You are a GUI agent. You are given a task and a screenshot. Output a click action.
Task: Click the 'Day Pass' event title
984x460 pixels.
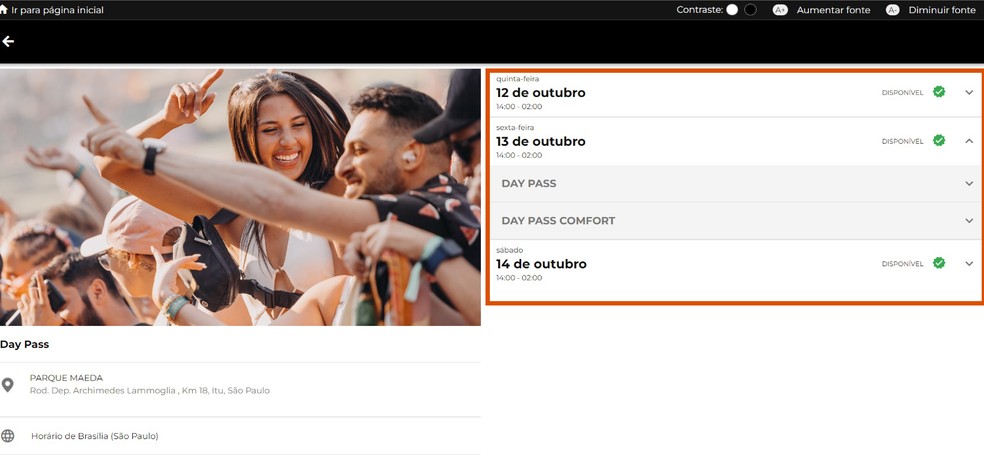click(x=24, y=345)
